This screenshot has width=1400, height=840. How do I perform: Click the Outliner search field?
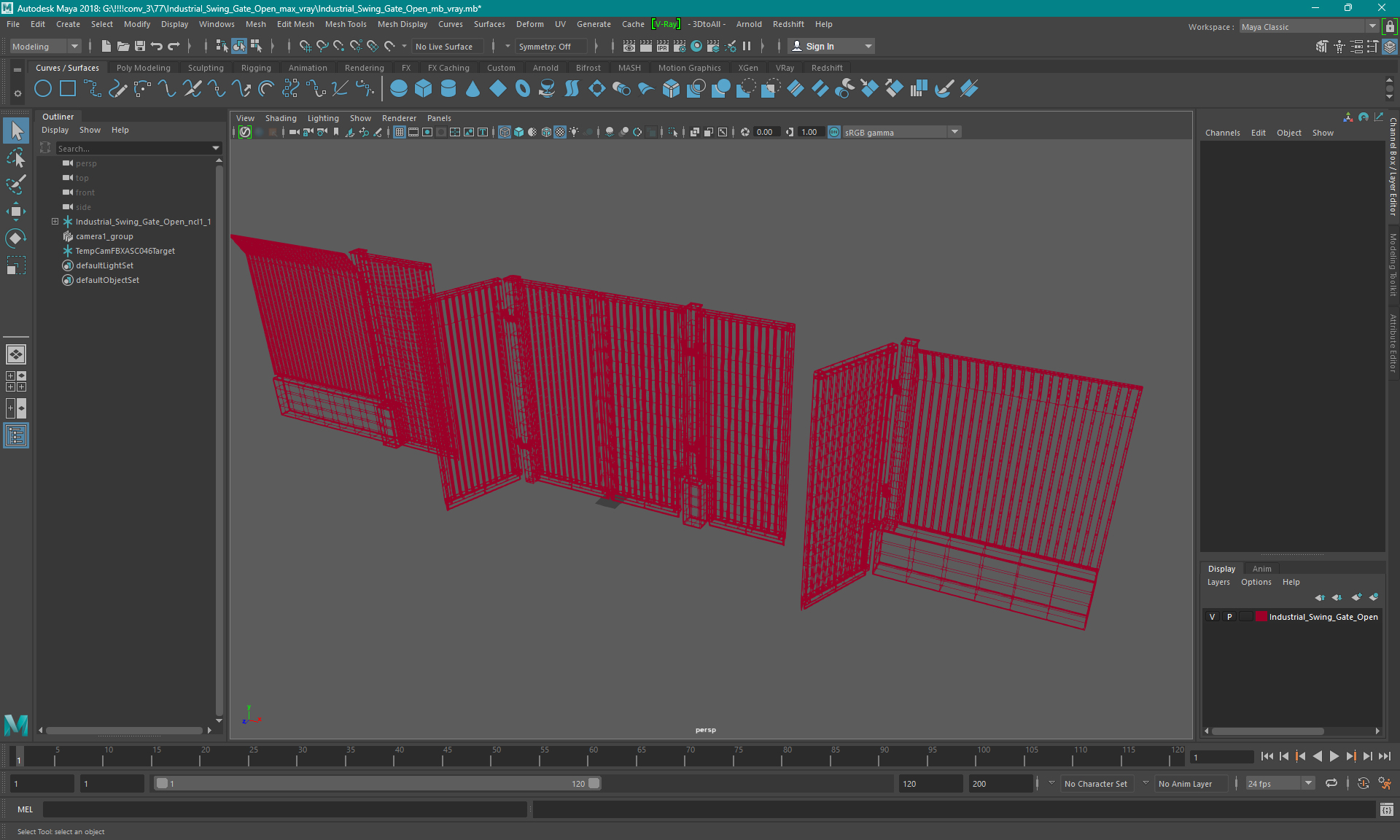(133, 148)
